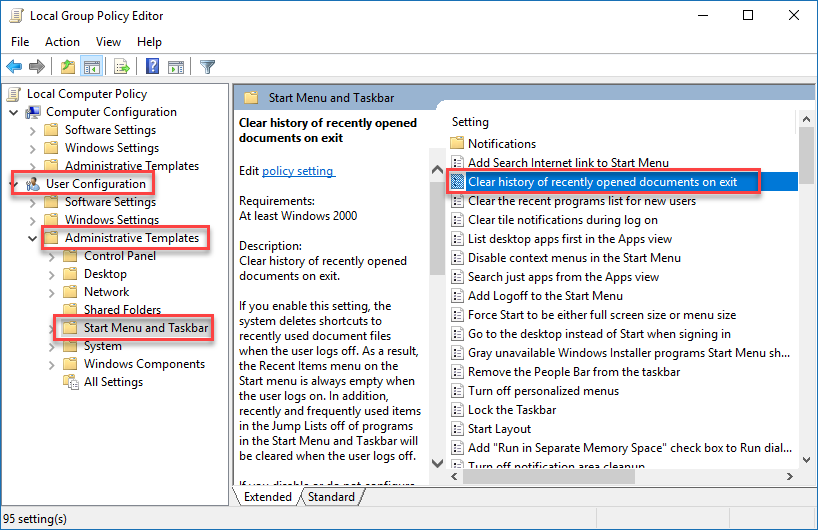Click icon of Add Logoff to Start Menu
The width and height of the screenshot is (818, 530).
[458, 296]
